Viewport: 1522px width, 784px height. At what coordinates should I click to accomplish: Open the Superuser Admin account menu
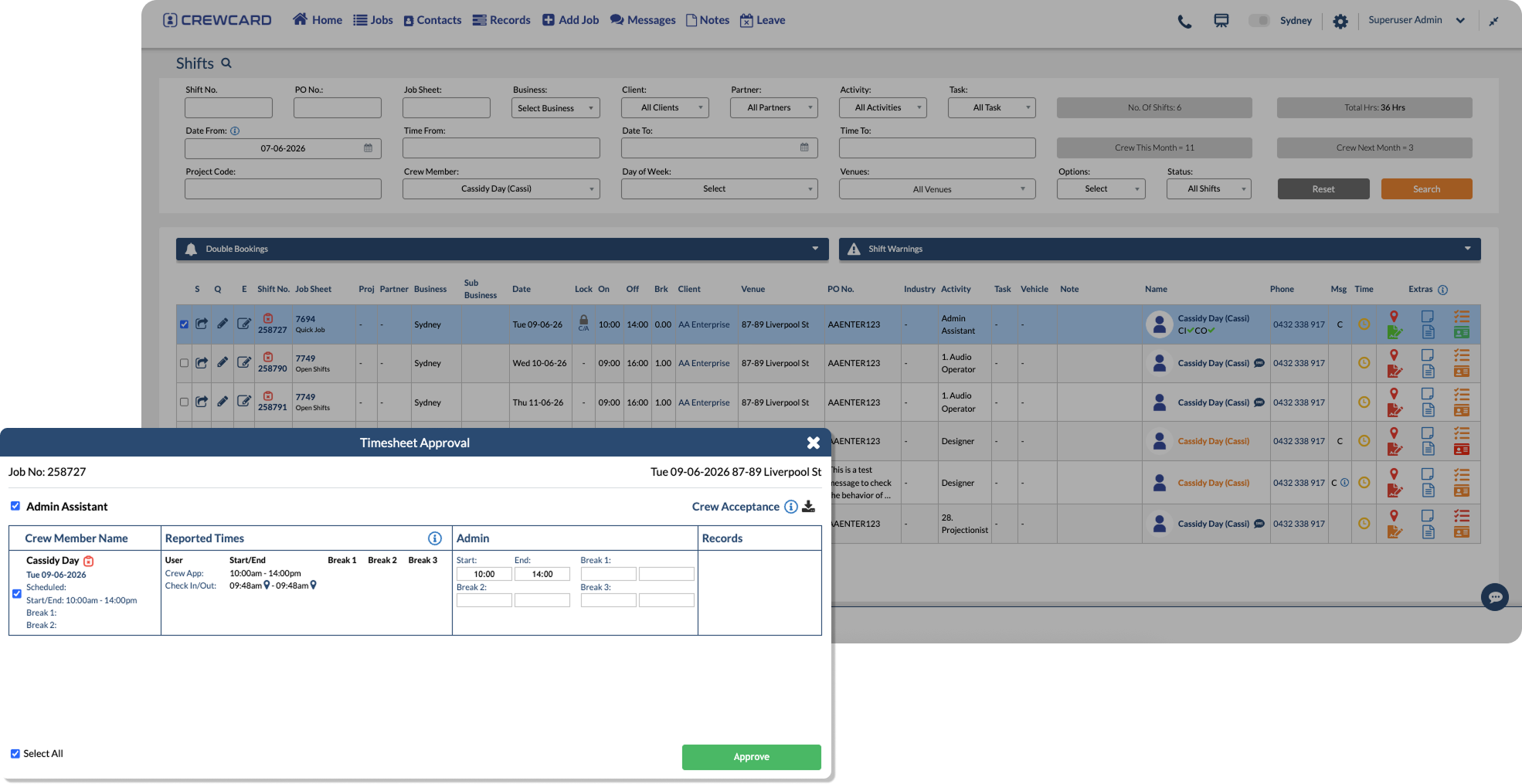pyautogui.click(x=1416, y=20)
